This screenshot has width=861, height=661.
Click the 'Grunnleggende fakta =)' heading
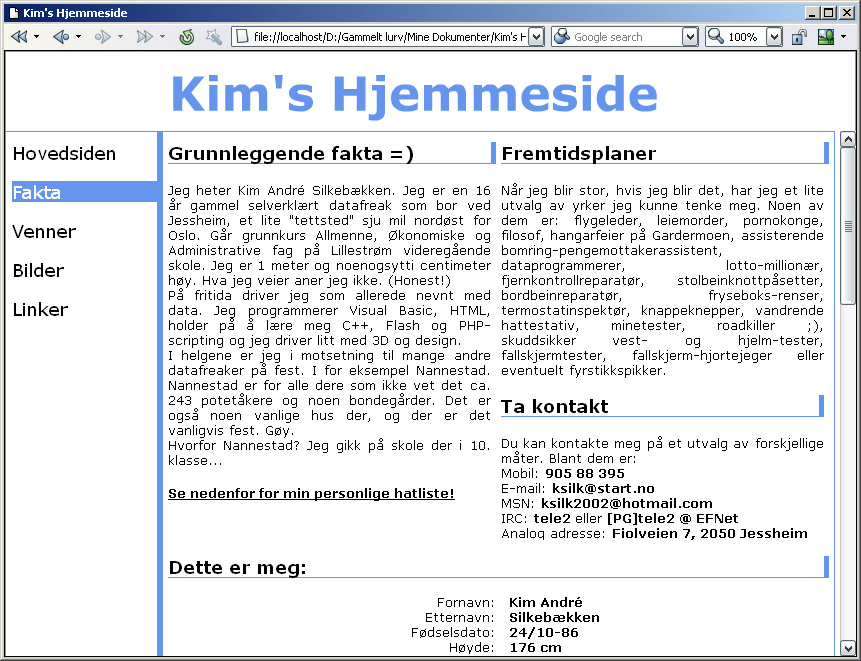tap(291, 153)
